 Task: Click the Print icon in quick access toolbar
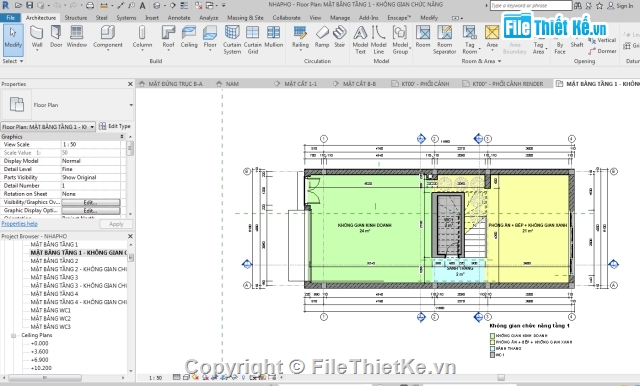pos(90,5)
